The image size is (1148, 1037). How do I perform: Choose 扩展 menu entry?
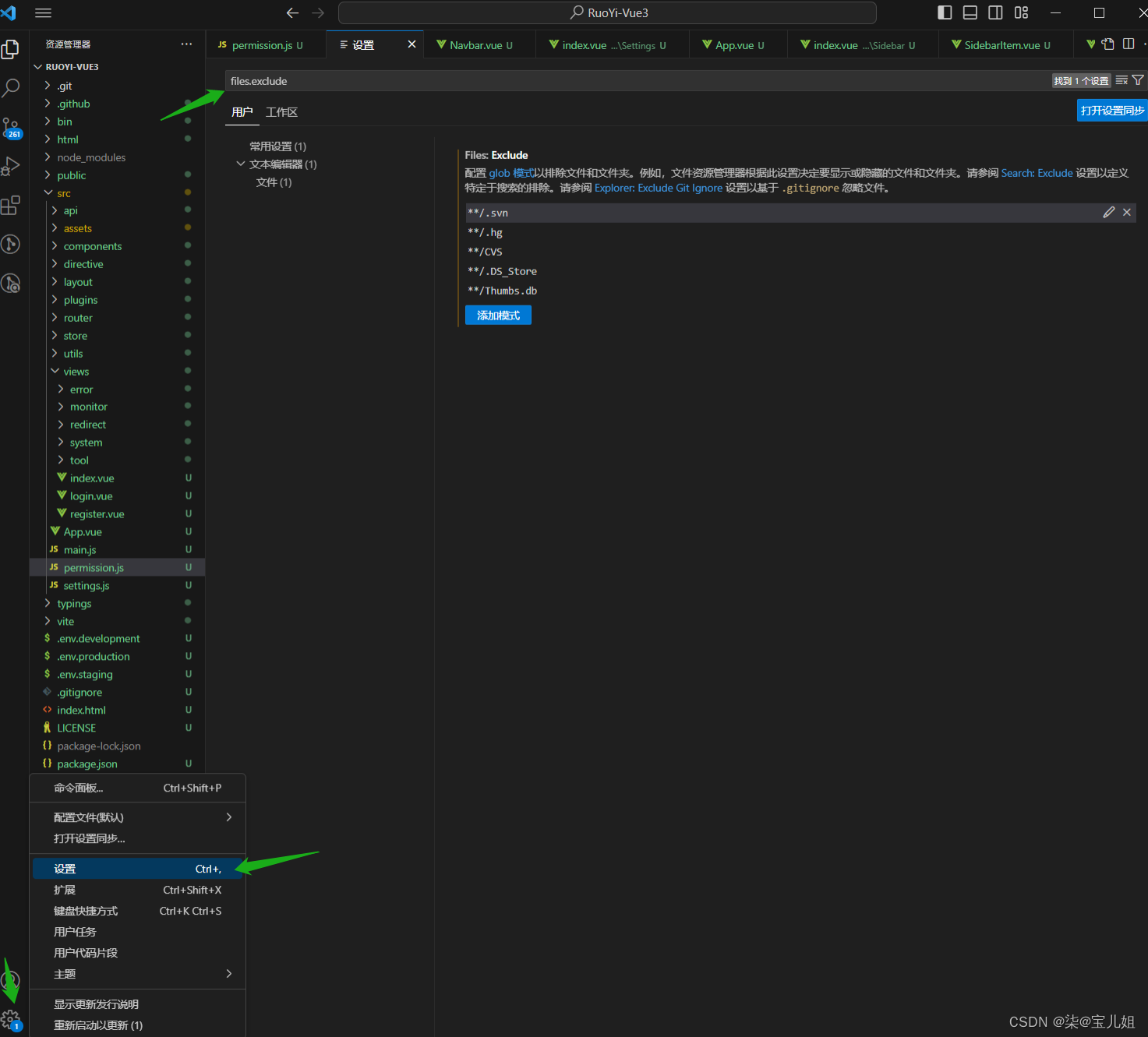138,890
